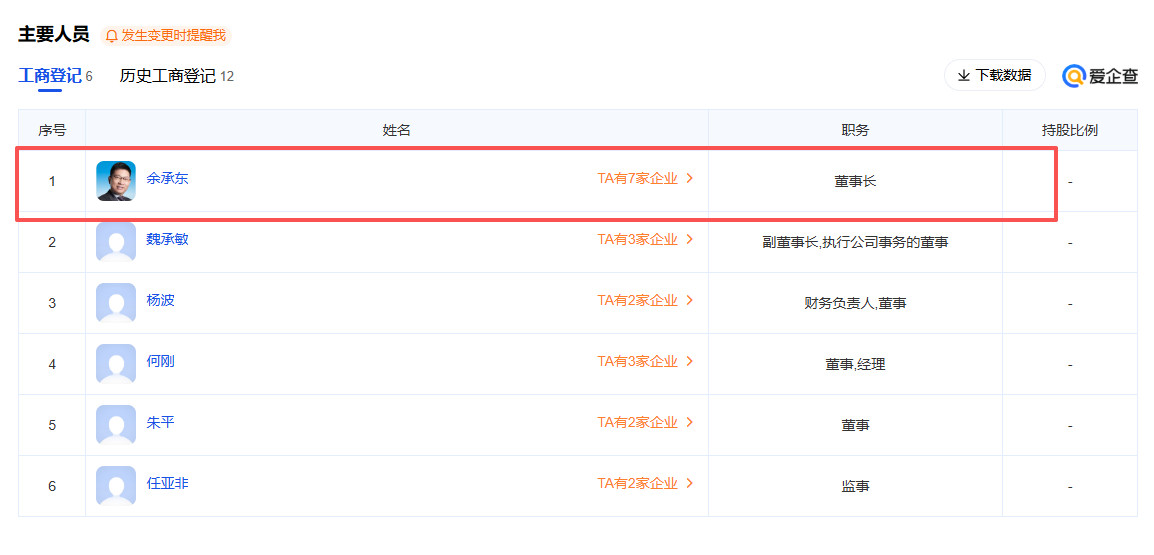The image size is (1154, 555).
Task: Open the 魏承敏 name link
Action: pos(167,240)
